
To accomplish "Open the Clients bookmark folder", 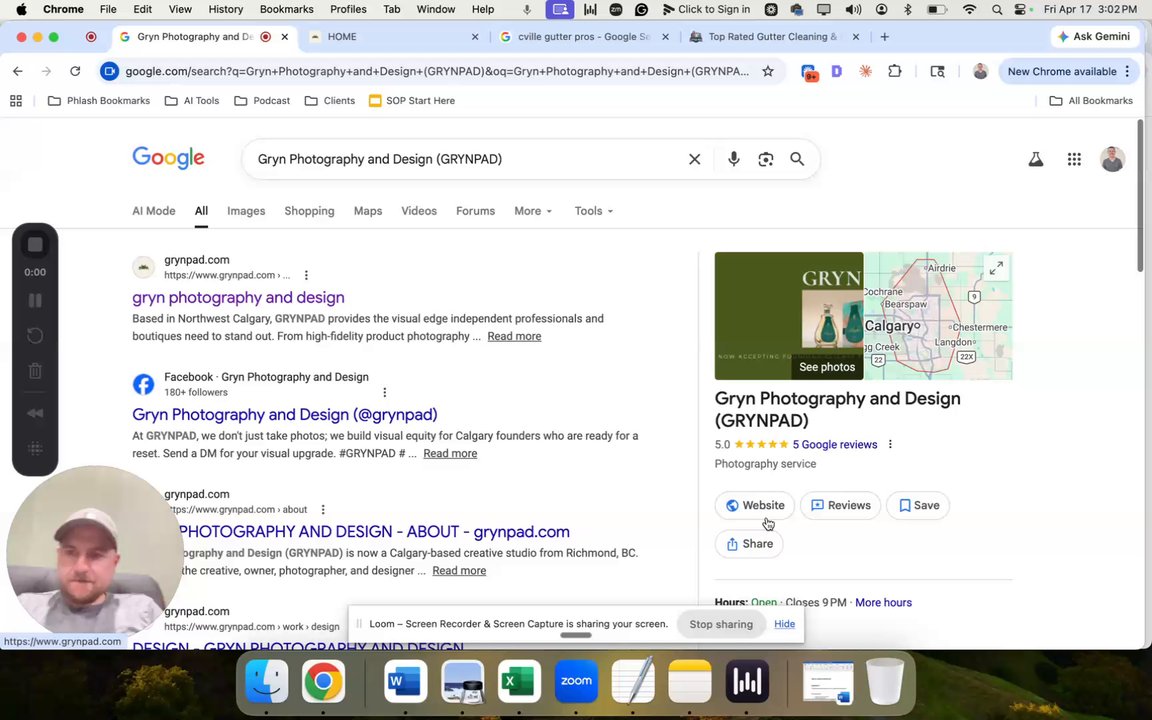I will (330, 101).
